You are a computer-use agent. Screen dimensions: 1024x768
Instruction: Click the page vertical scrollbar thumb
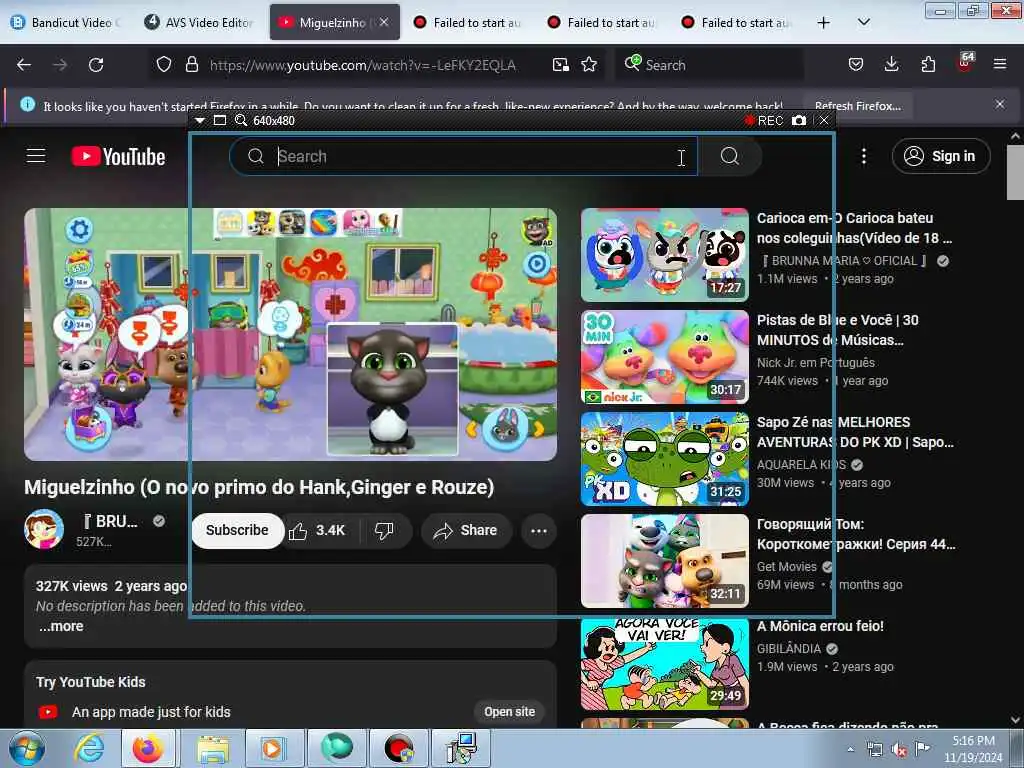[1015, 172]
